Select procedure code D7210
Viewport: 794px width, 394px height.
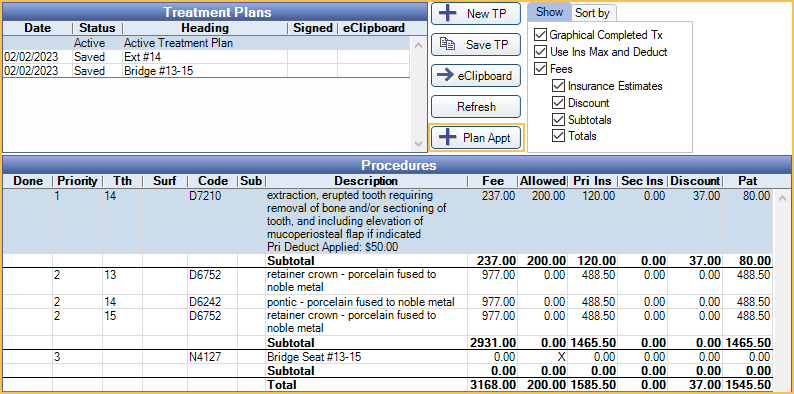206,195
